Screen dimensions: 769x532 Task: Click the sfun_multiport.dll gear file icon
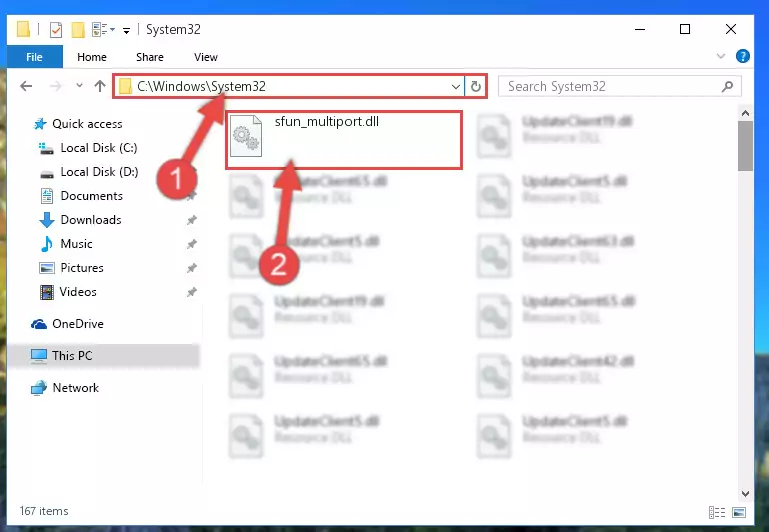(246, 136)
